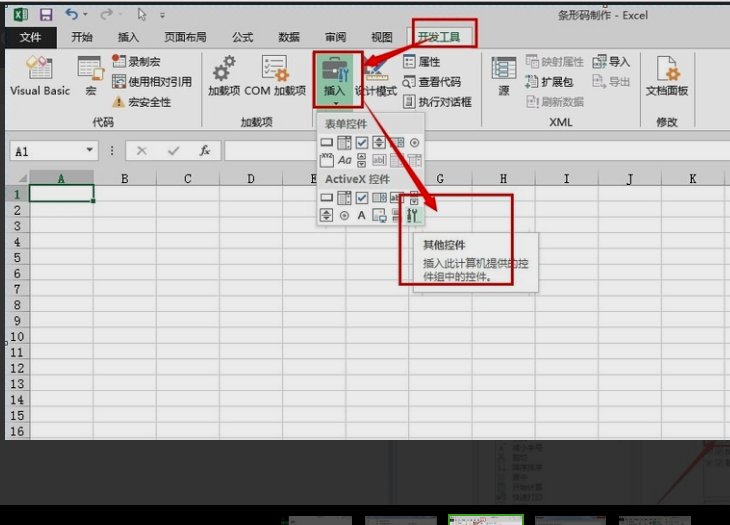730x525 pixels.
Task: Insert ActiveX image control
Action: coord(379,215)
